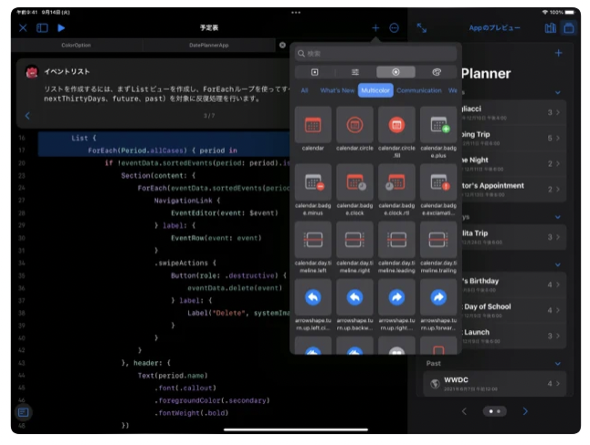This screenshot has height=445, width=590.
Task: Choose arrowshape.turn.up.right symbol
Action: [x=397, y=297]
